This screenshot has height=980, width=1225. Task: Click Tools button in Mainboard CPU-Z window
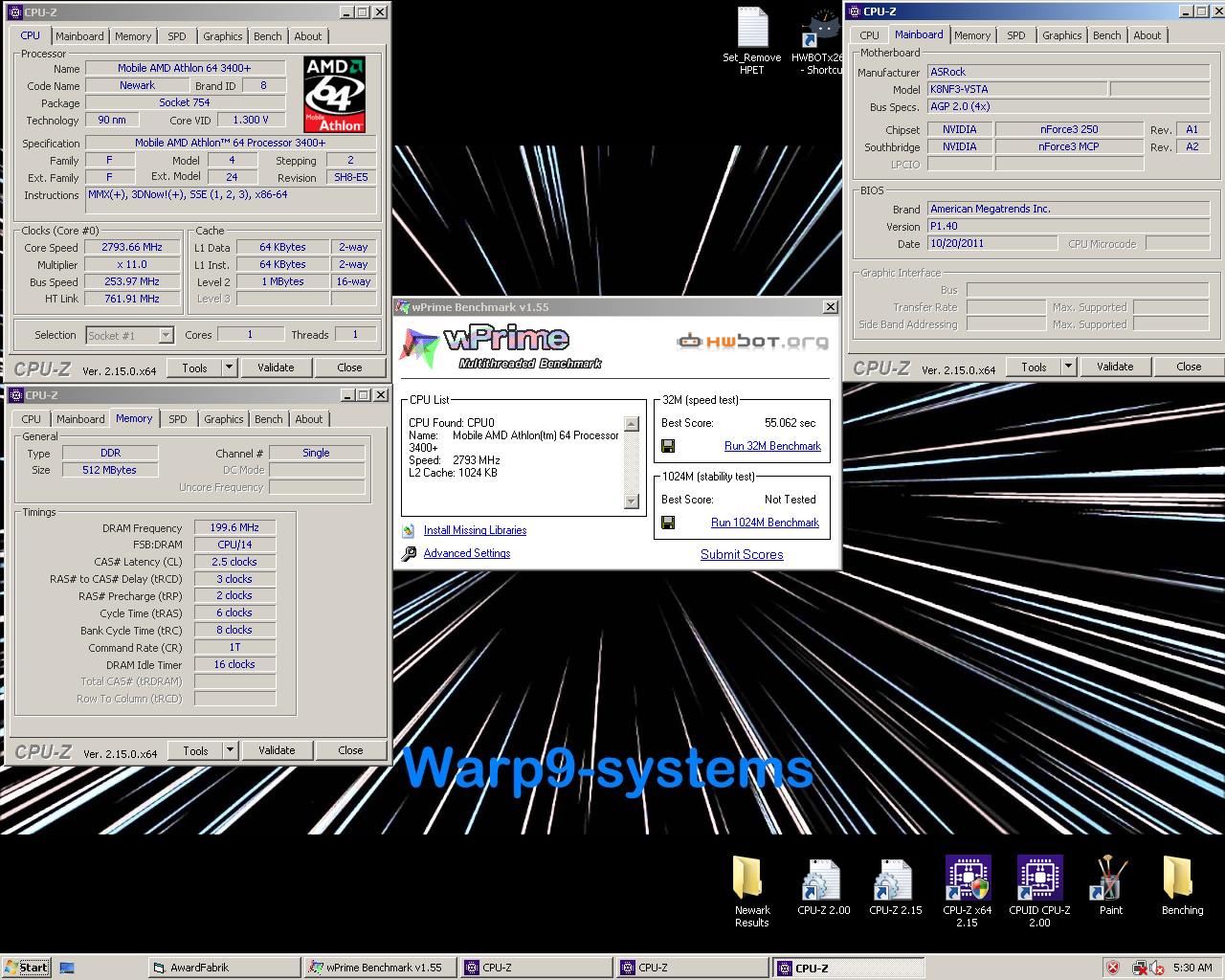click(x=1034, y=367)
